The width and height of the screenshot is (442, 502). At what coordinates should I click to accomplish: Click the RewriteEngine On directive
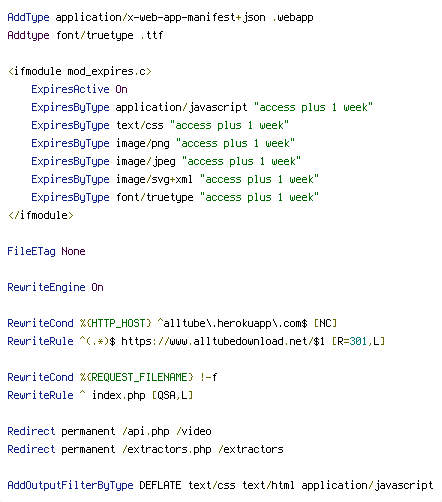55,287
